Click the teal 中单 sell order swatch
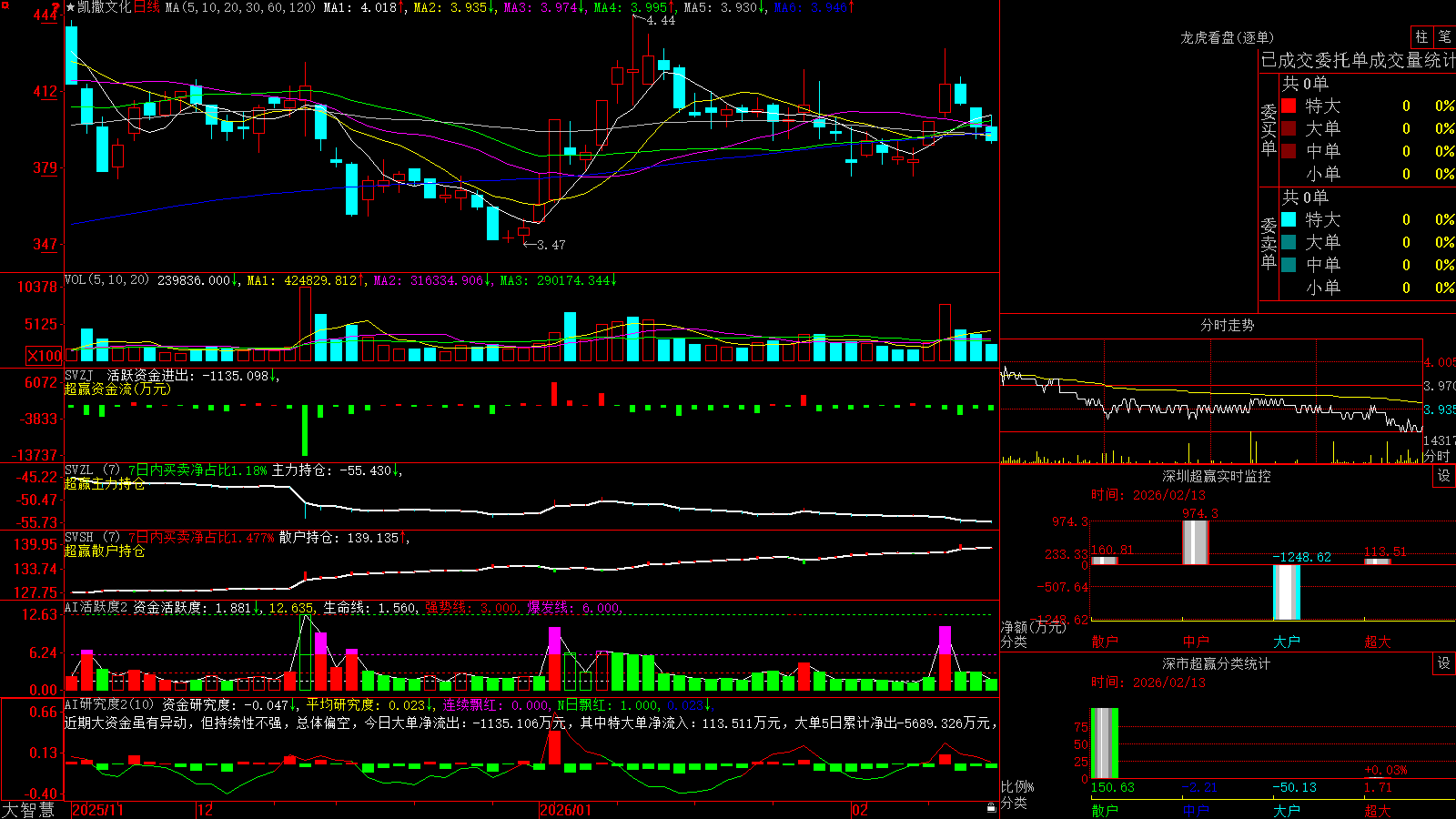Screen dimensions: 1456x819 [1289, 265]
